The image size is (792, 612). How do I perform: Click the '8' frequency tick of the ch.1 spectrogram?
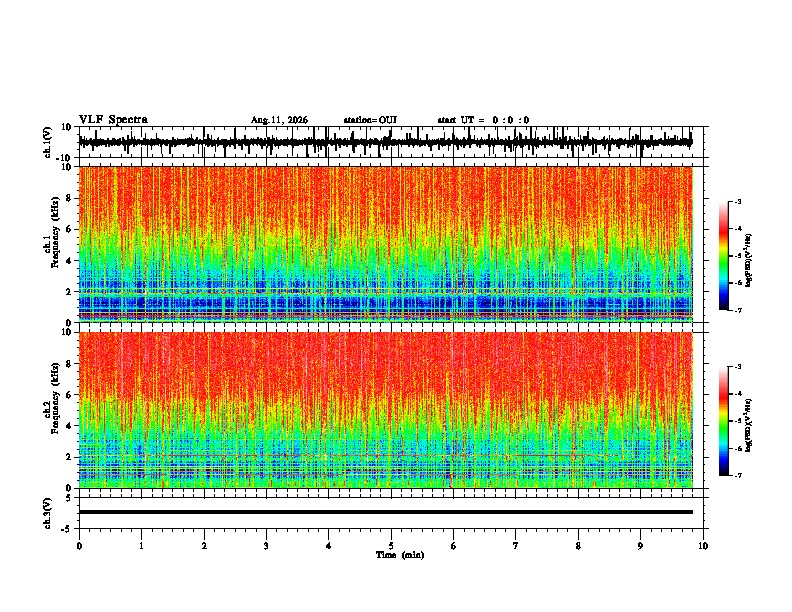click(70, 198)
